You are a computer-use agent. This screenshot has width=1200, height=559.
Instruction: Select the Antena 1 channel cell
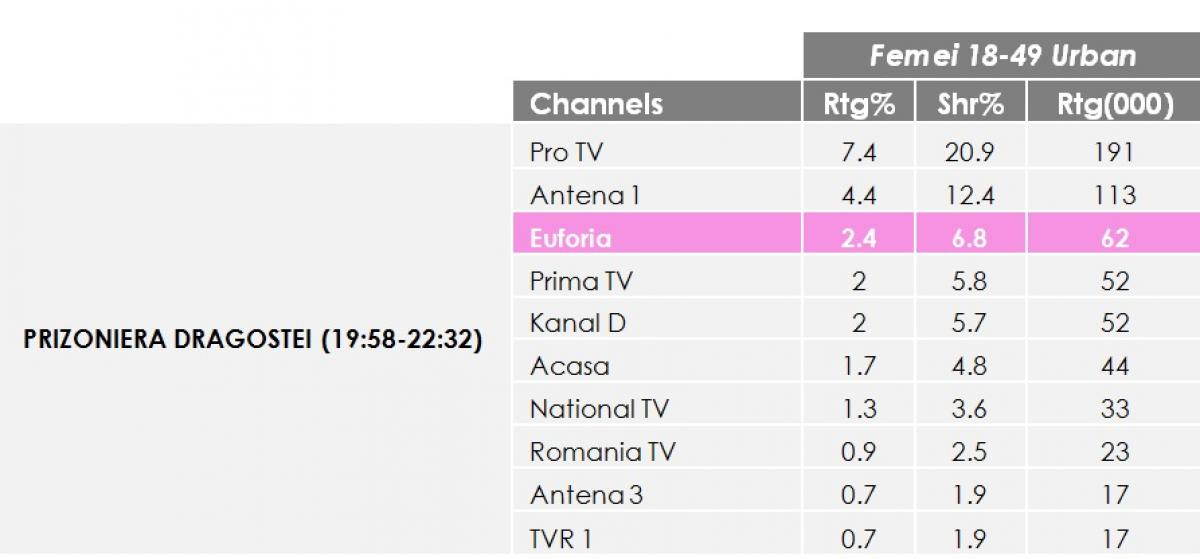(584, 195)
